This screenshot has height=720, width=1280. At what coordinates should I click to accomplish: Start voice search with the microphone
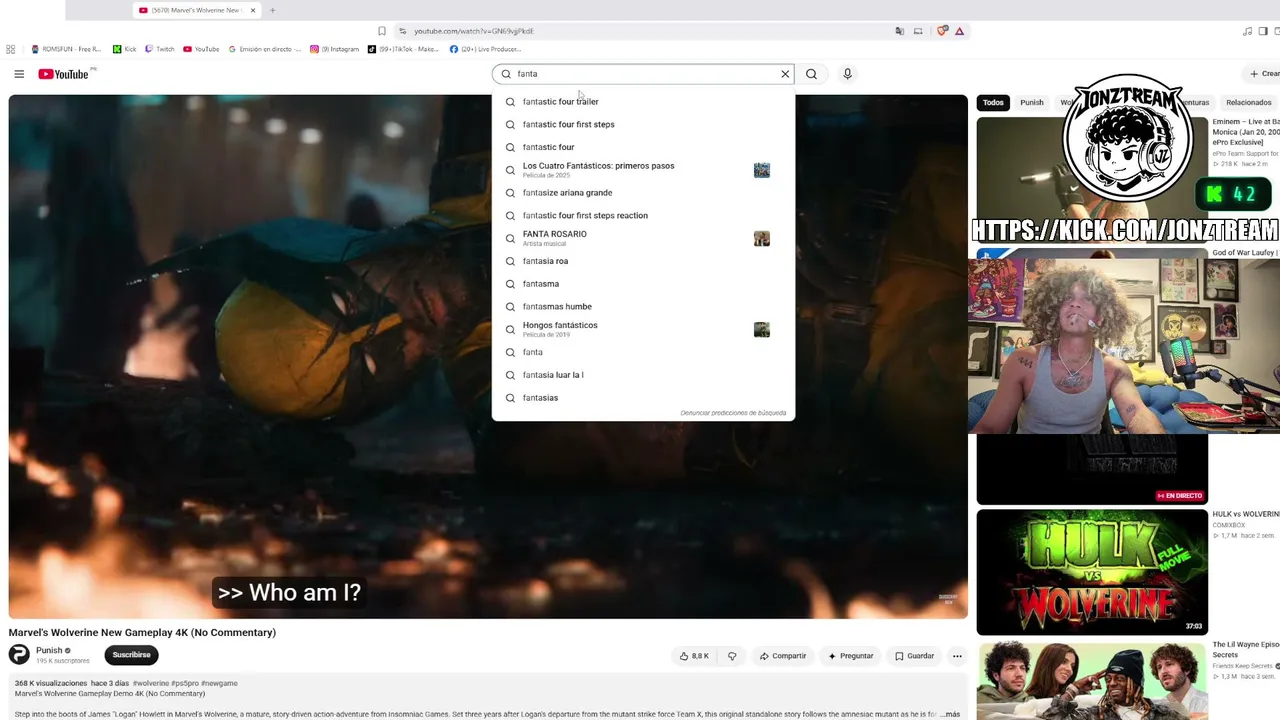click(x=847, y=74)
